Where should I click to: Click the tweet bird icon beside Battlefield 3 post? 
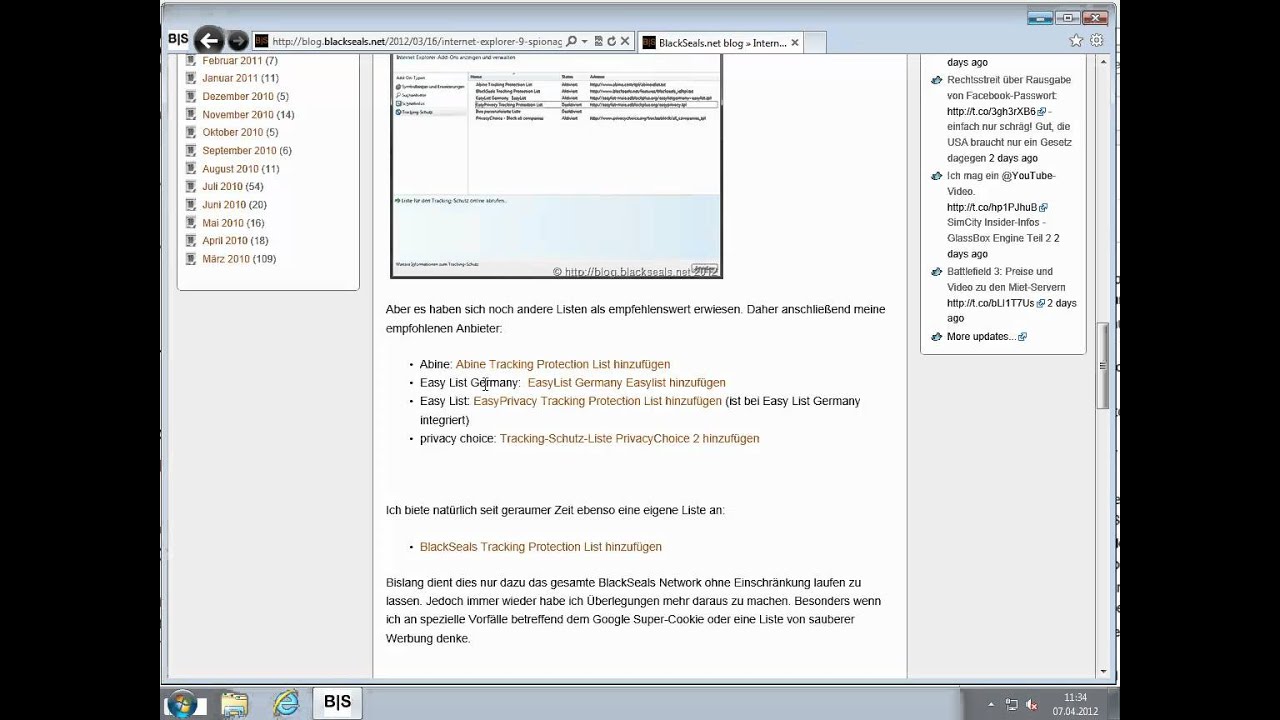tap(936, 272)
